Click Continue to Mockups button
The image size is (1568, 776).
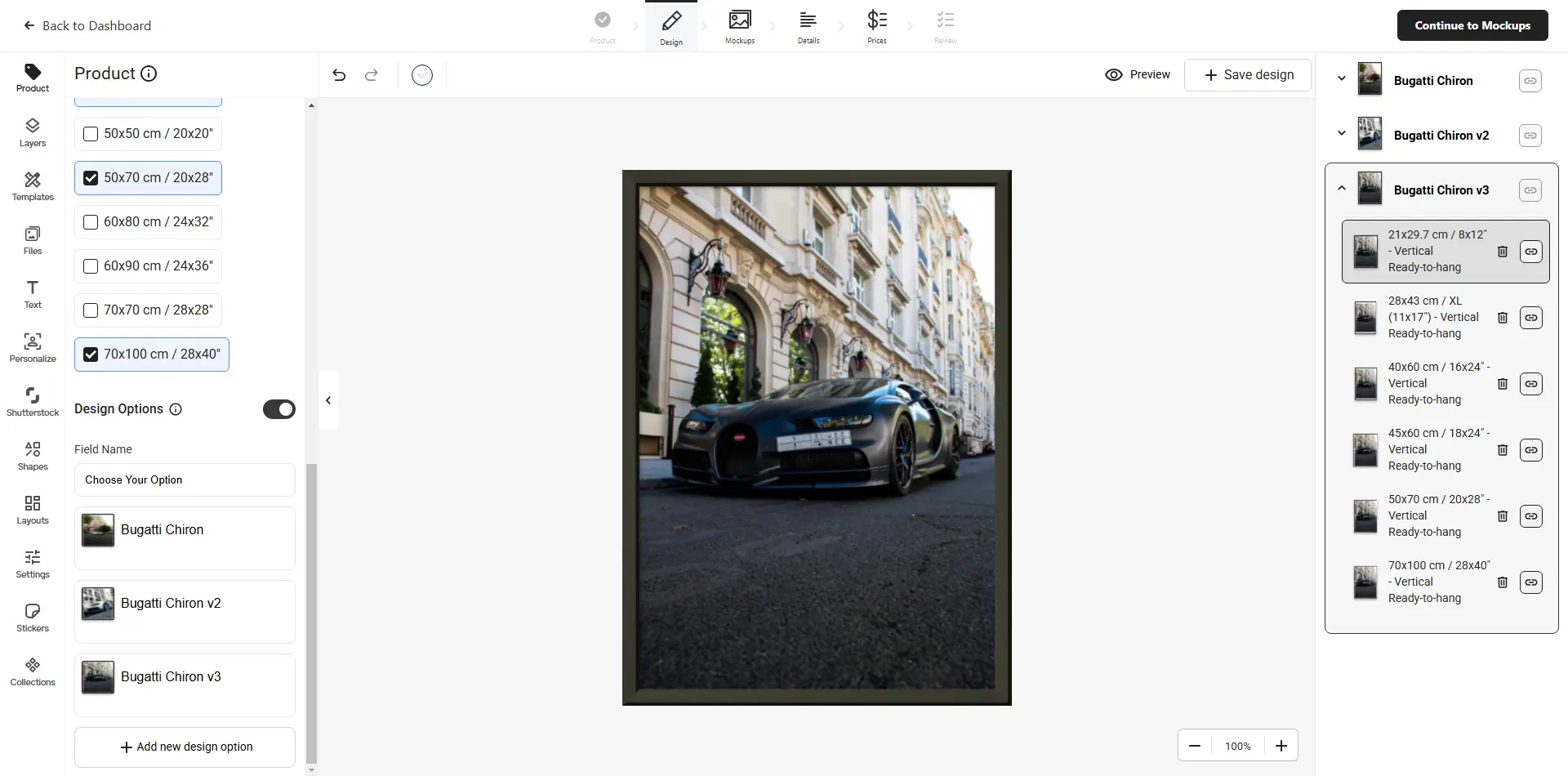click(1472, 25)
